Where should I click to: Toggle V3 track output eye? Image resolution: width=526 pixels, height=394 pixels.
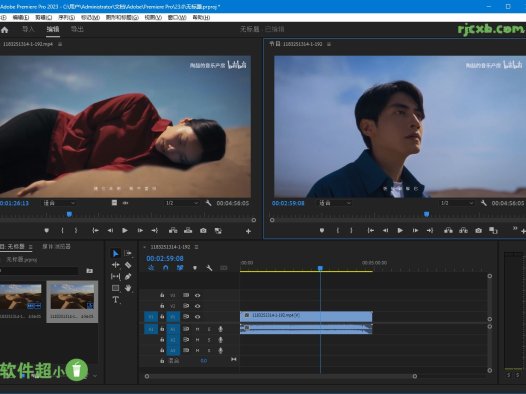197,295
